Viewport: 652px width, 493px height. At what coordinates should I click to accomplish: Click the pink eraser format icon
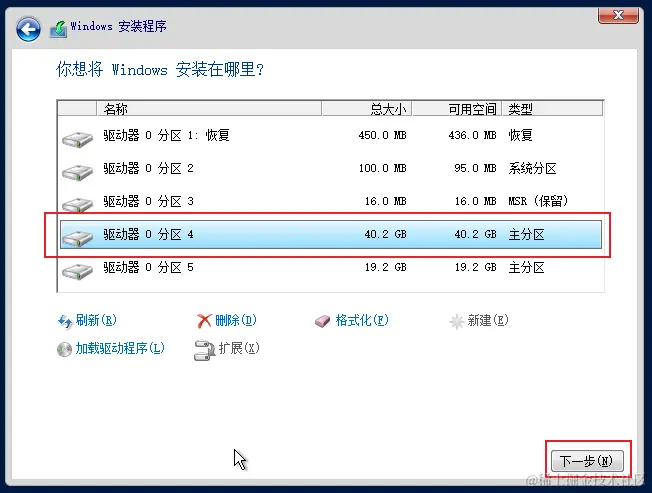click(323, 321)
